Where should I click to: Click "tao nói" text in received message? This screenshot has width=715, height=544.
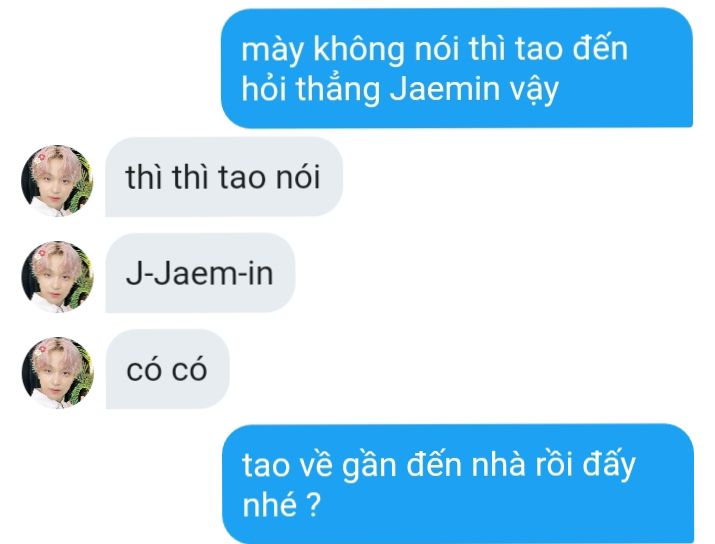(x=270, y=177)
